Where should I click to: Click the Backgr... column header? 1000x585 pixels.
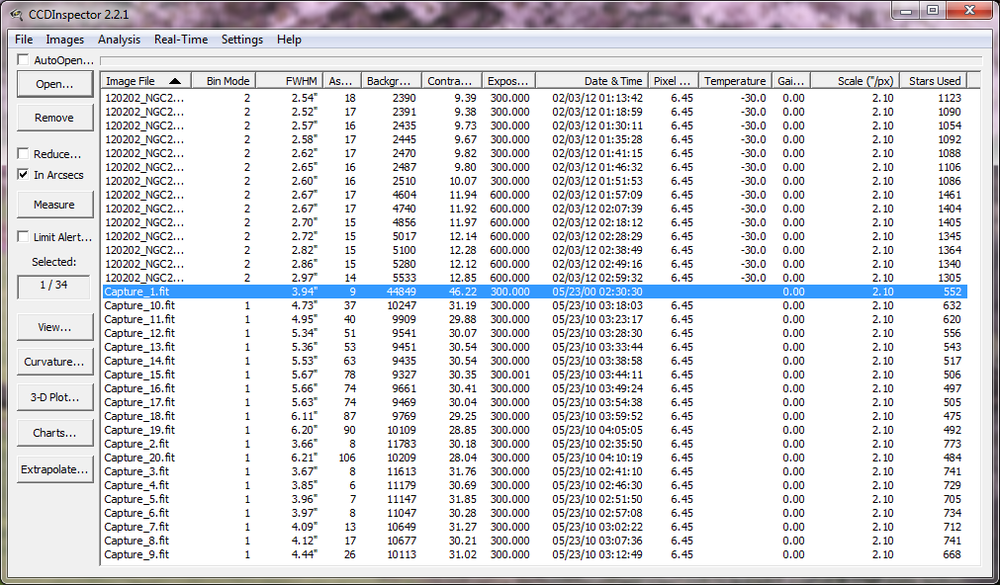(x=392, y=81)
